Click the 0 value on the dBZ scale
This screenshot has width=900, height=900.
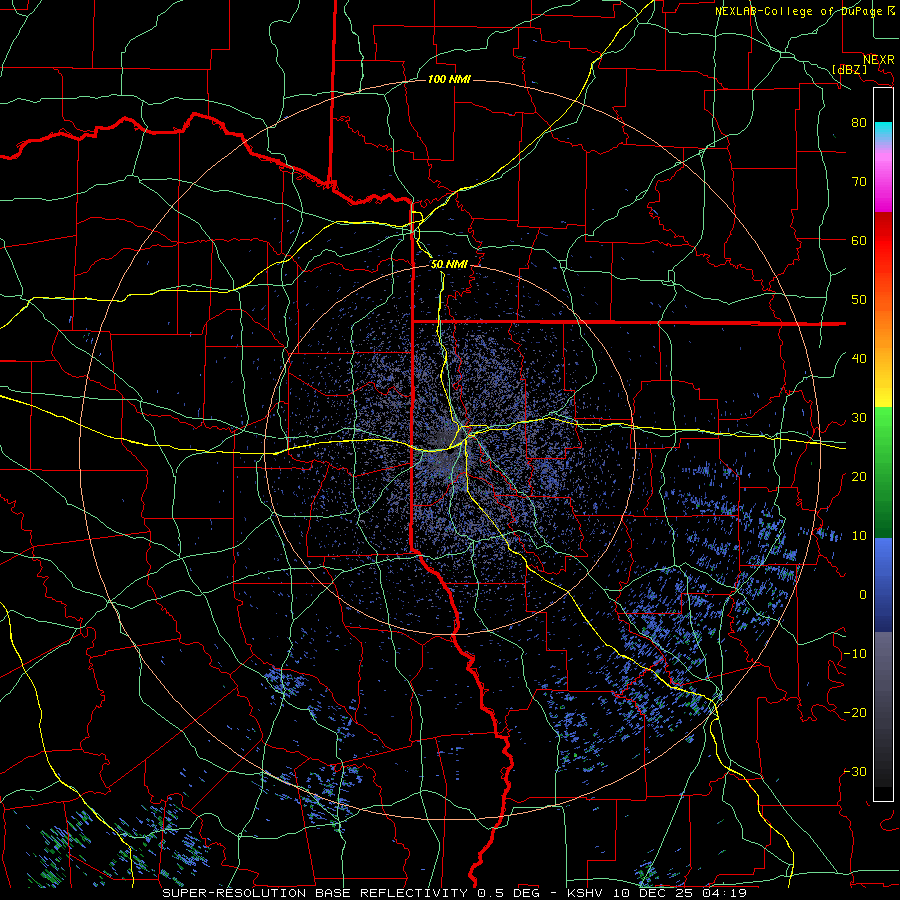click(x=863, y=595)
